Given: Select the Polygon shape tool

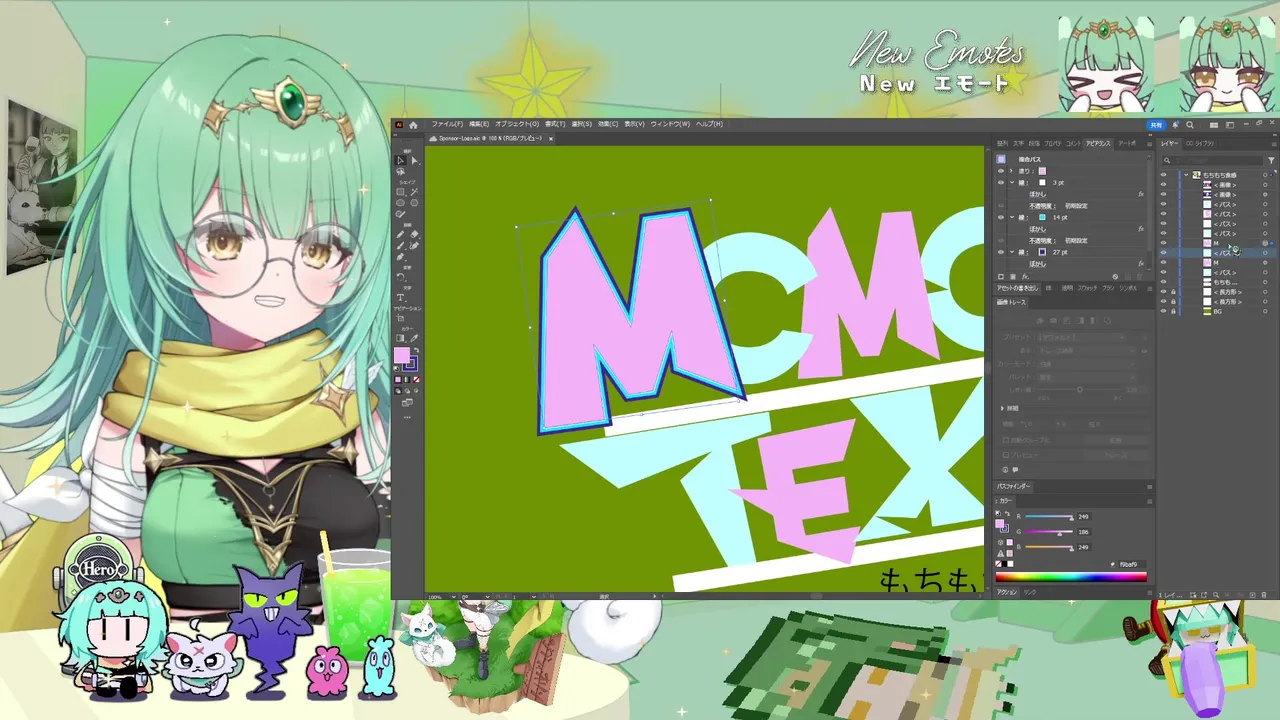Looking at the screenshot, I should 414,203.
